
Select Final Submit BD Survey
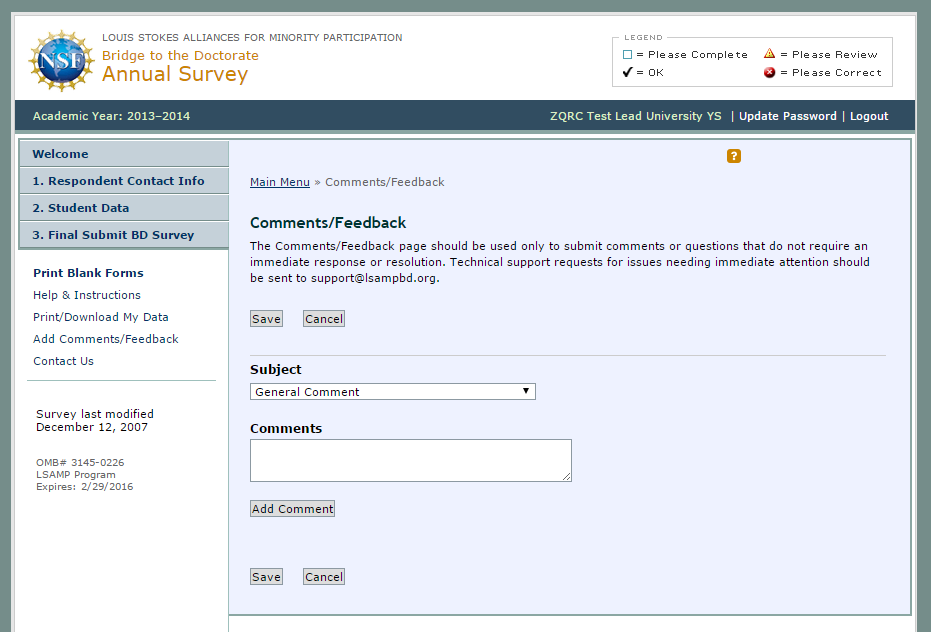tap(113, 235)
